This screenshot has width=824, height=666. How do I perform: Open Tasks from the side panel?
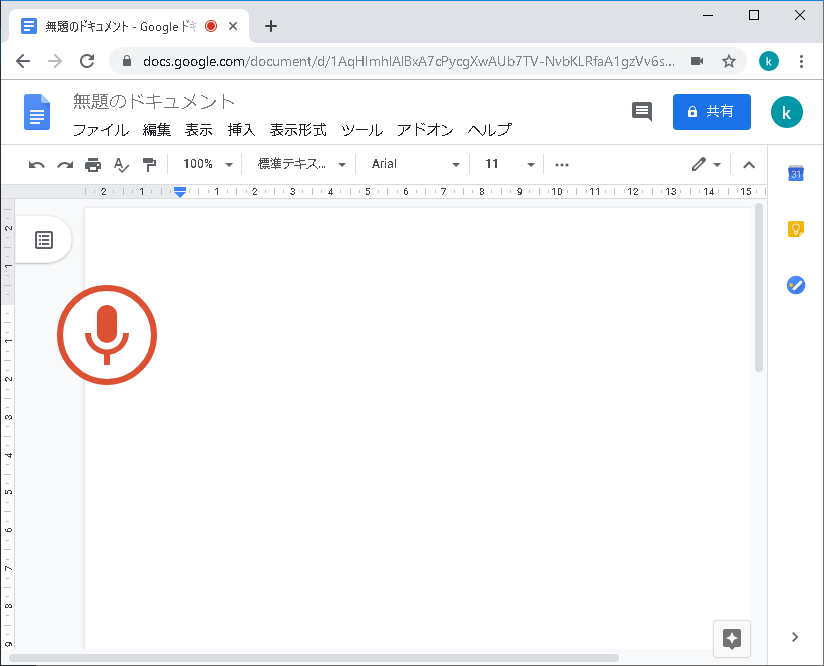click(796, 285)
